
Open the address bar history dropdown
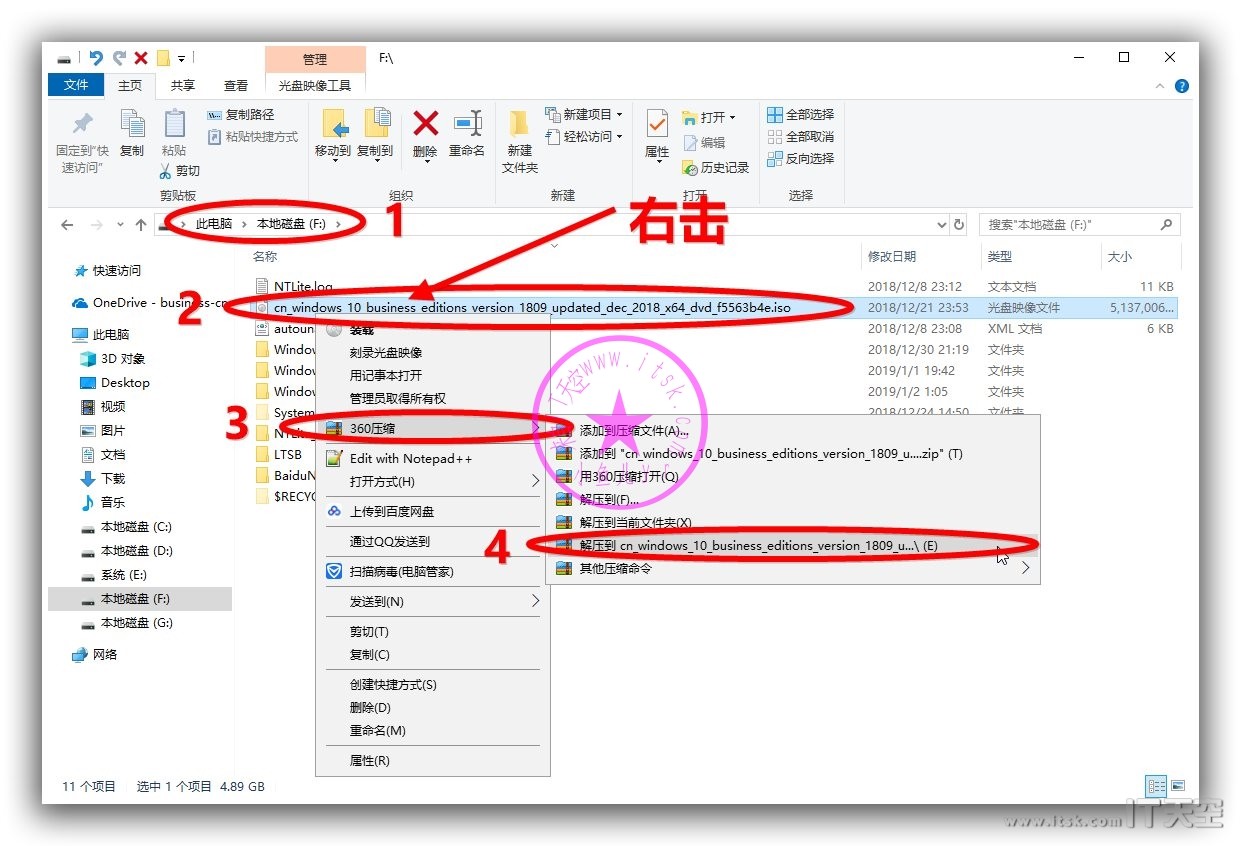[942, 225]
